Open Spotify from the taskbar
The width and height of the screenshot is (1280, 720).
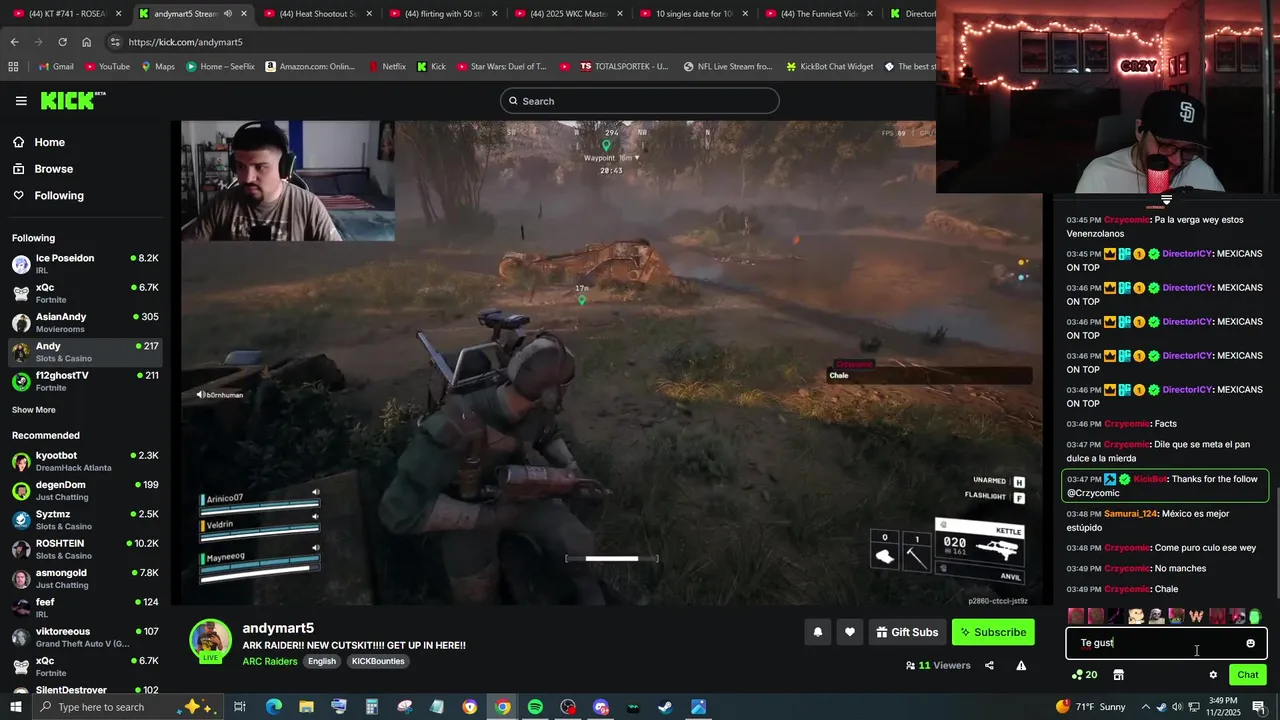[x=535, y=707]
